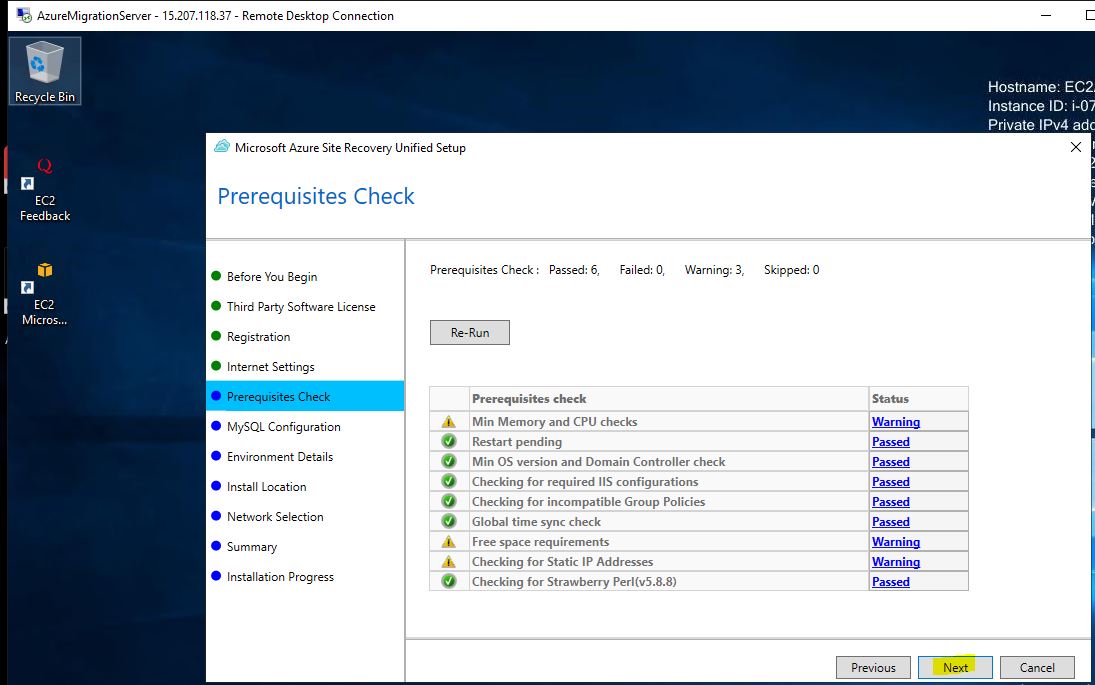Select MySQL Configuration step in sidebar
Viewport: 1095px width, 685px height.
283,427
